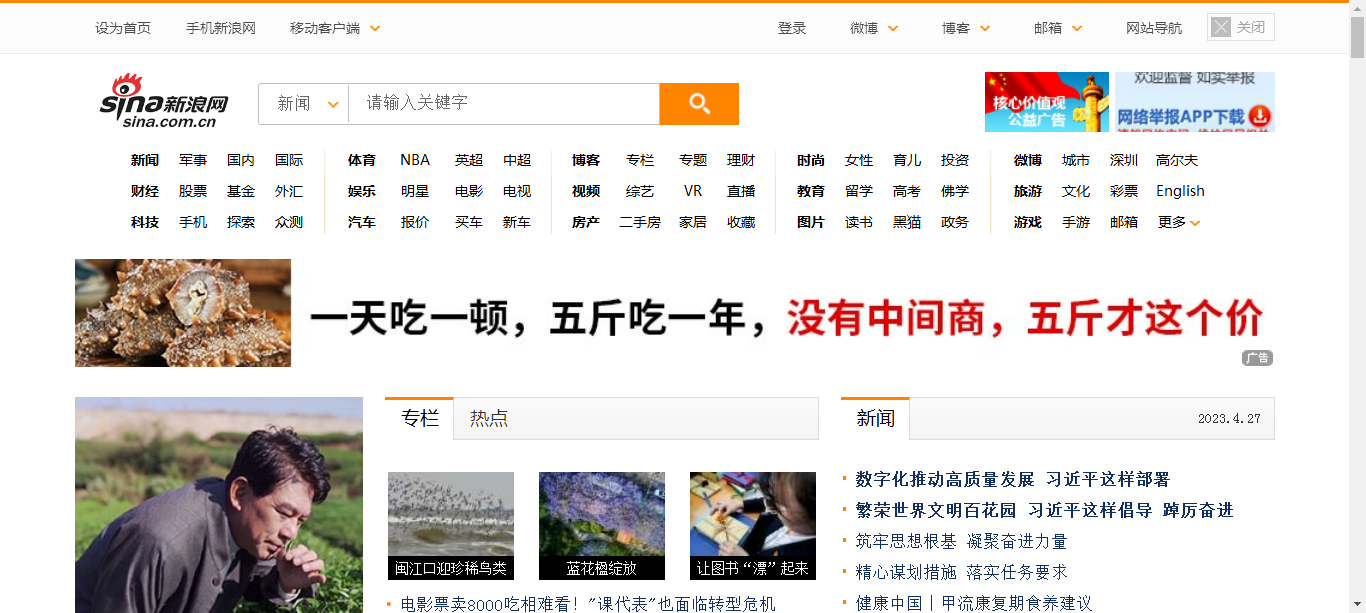The image size is (1366, 613).
Task: Open 娱乐 navigation item
Action: pos(362,191)
